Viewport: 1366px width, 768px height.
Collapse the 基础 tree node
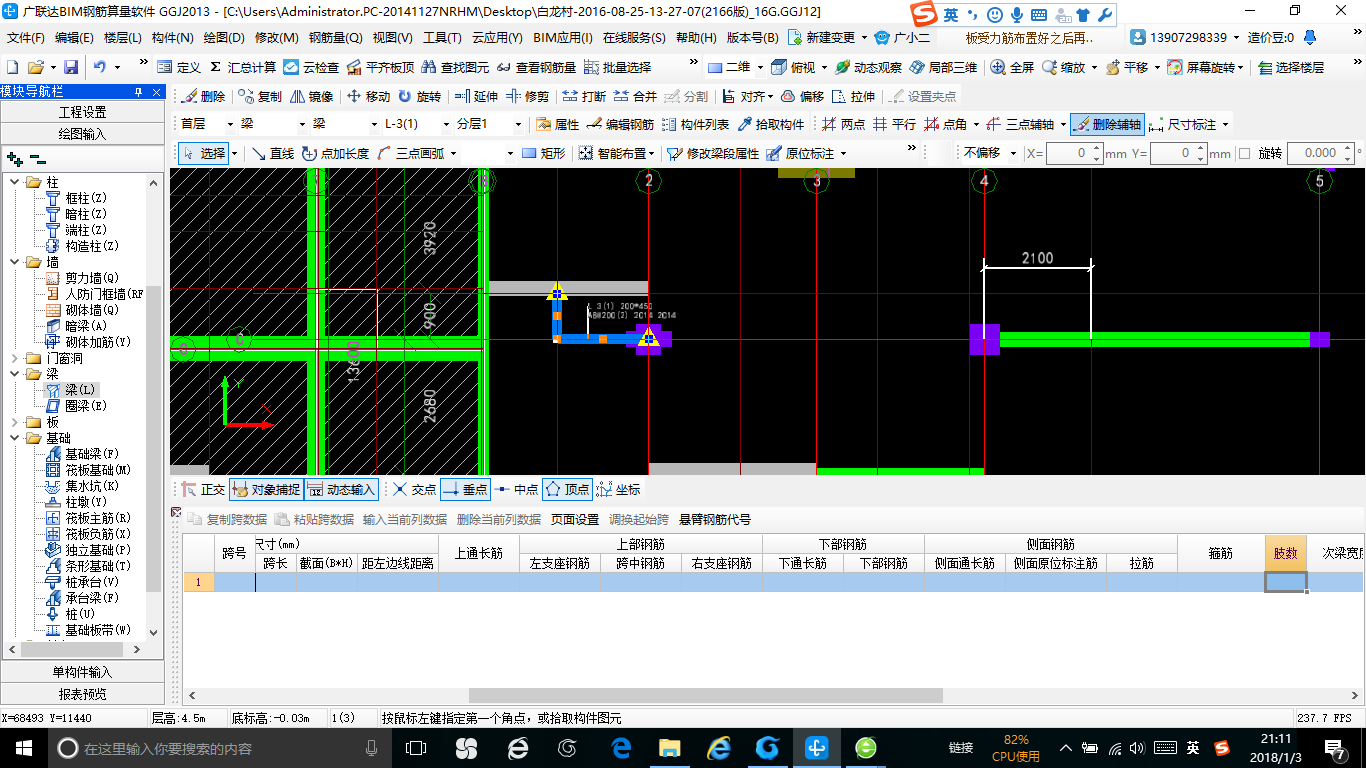point(15,438)
